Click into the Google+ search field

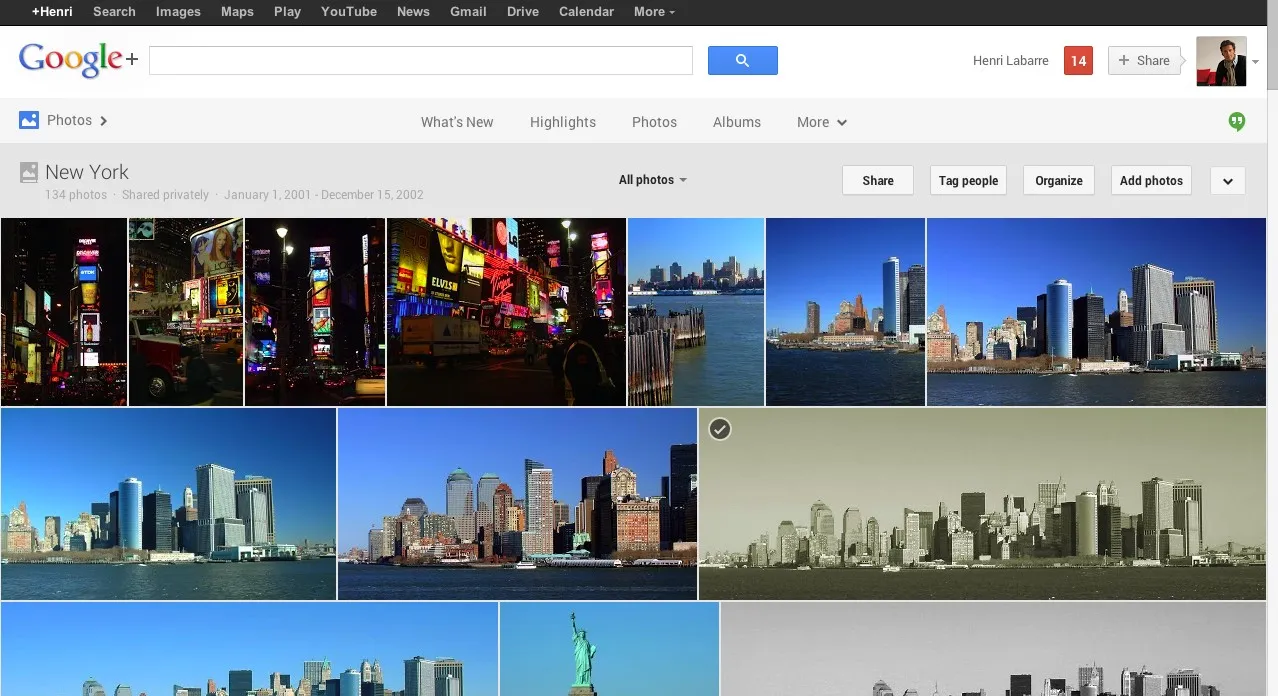(421, 60)
